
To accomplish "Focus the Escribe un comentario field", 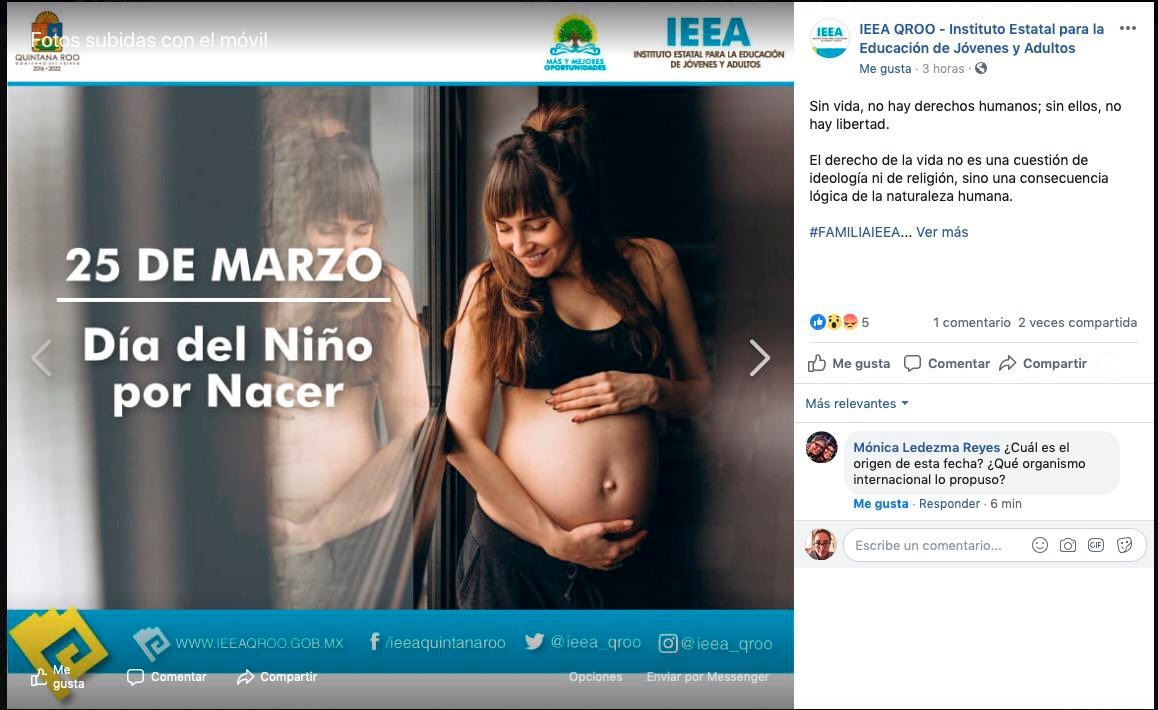I will [x=936, y=545].
